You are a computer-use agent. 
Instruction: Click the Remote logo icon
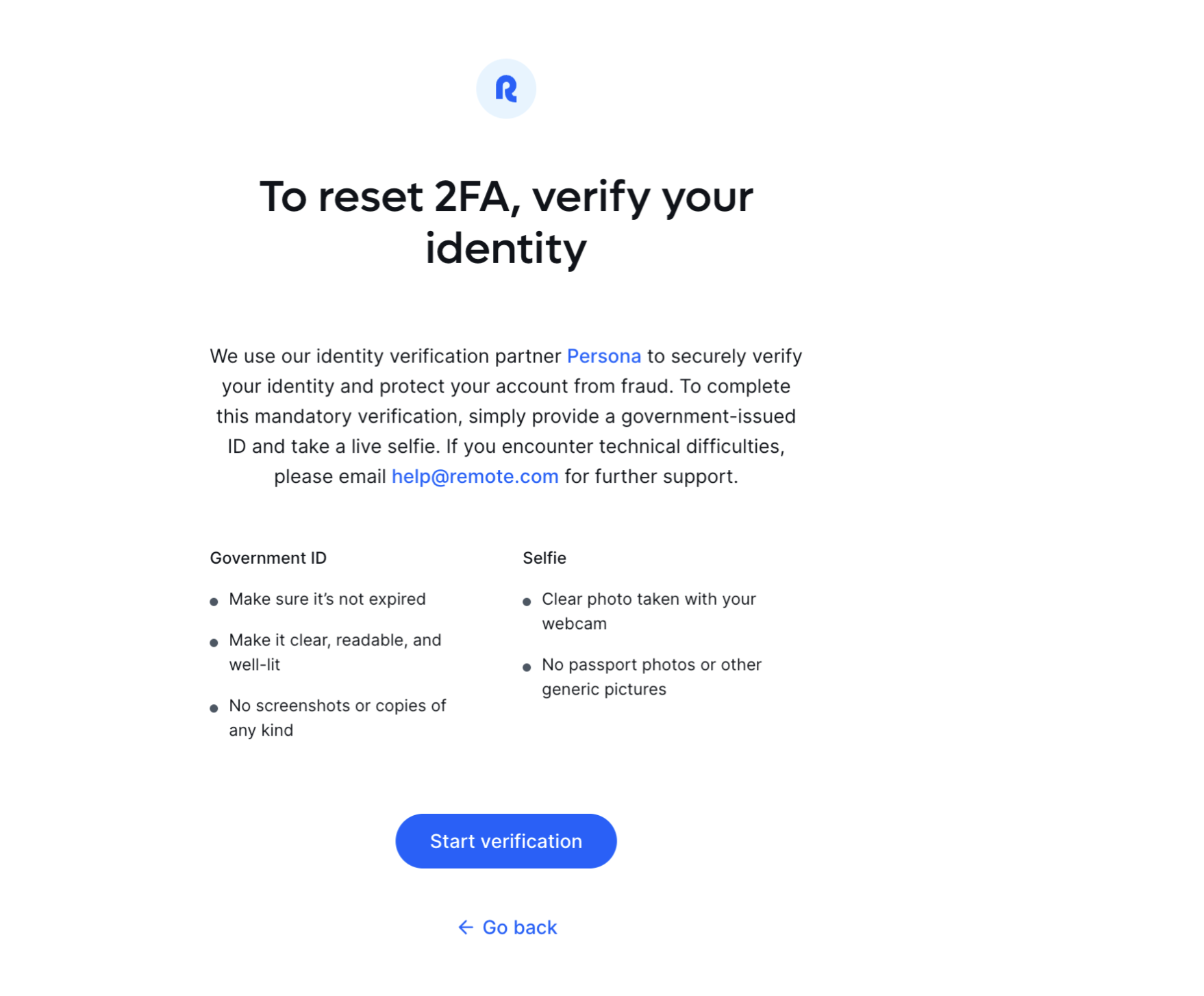(505, 89)
